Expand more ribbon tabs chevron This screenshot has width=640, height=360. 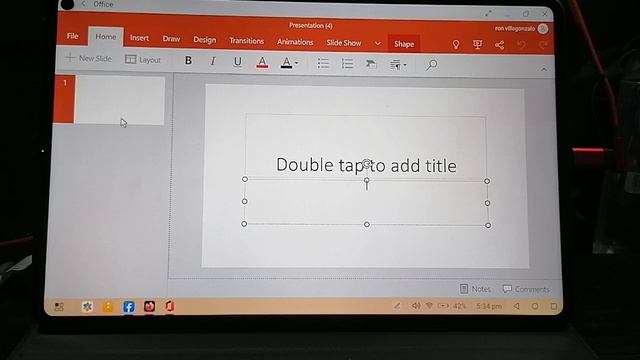(x=378, y=43)
